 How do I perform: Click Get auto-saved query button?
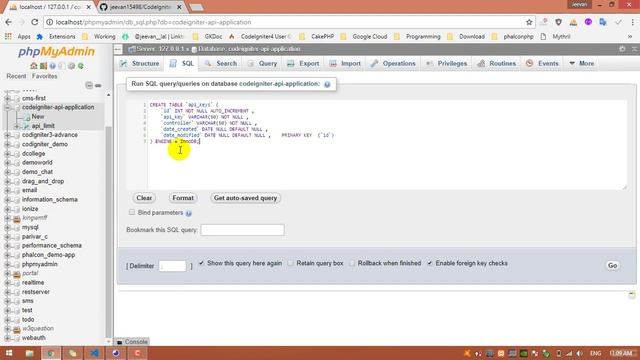(x=245, y=198)
